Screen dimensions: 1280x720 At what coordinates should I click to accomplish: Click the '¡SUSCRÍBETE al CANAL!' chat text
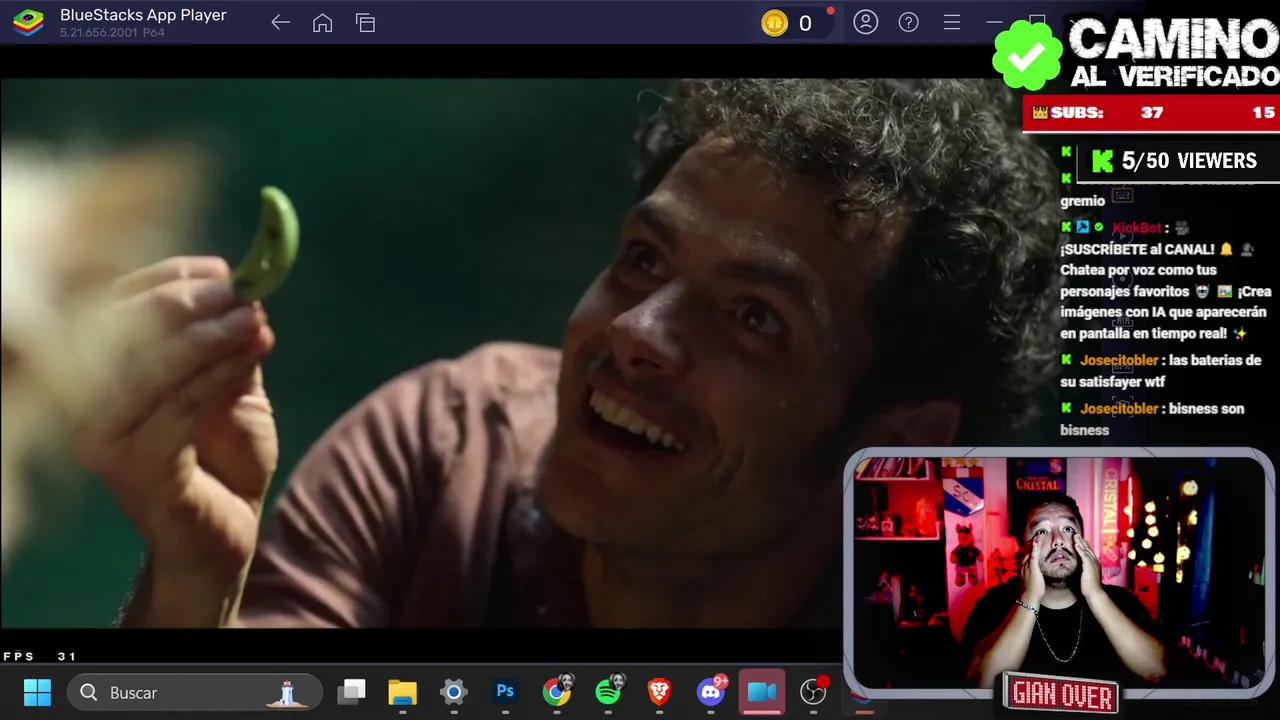pyautogui.click(x=1138, y=249)
